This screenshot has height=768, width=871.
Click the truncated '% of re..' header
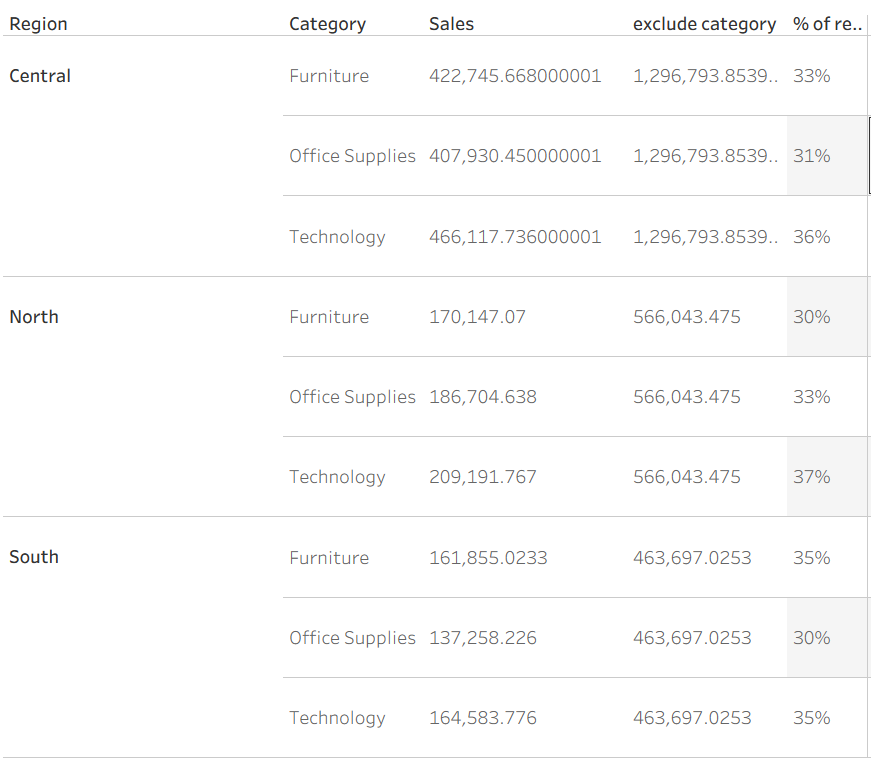tap(827, 24)
